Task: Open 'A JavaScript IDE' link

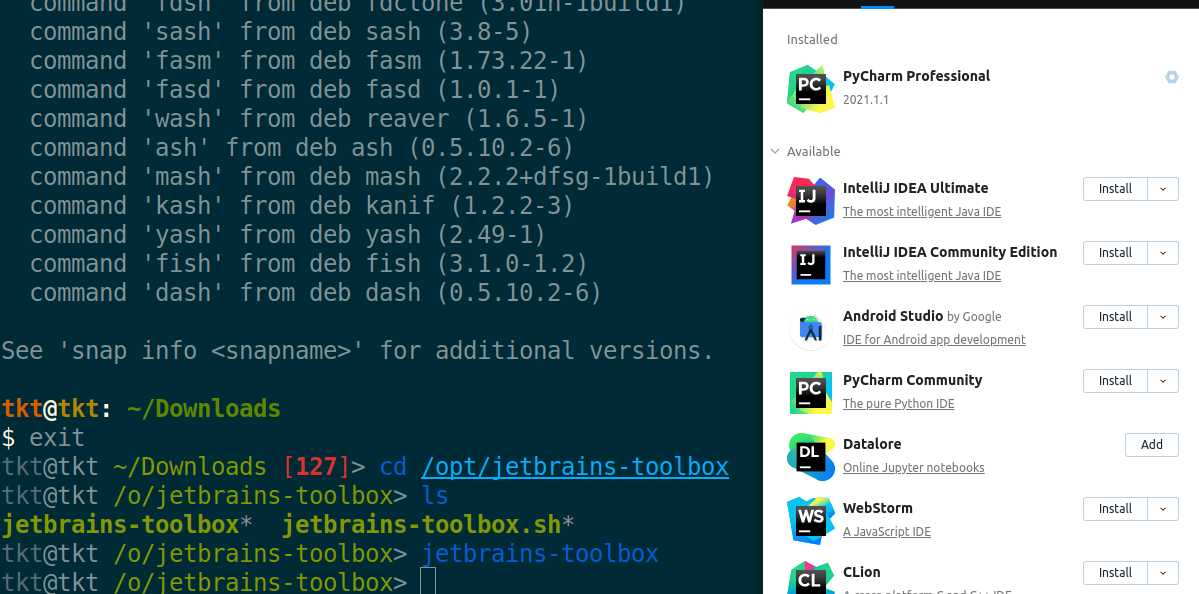Action: pyautogui.click(x=886, y=532)
